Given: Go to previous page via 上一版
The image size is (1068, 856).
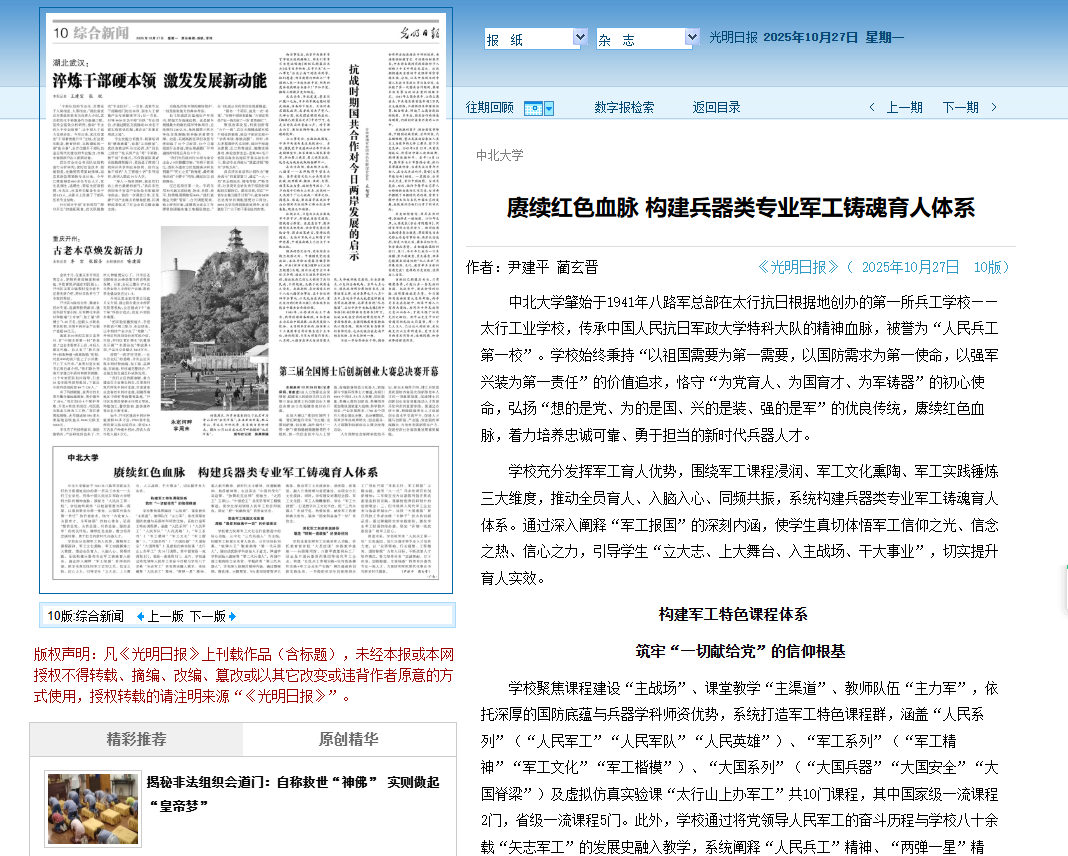Looking at the screenshot, I should 166,616.
